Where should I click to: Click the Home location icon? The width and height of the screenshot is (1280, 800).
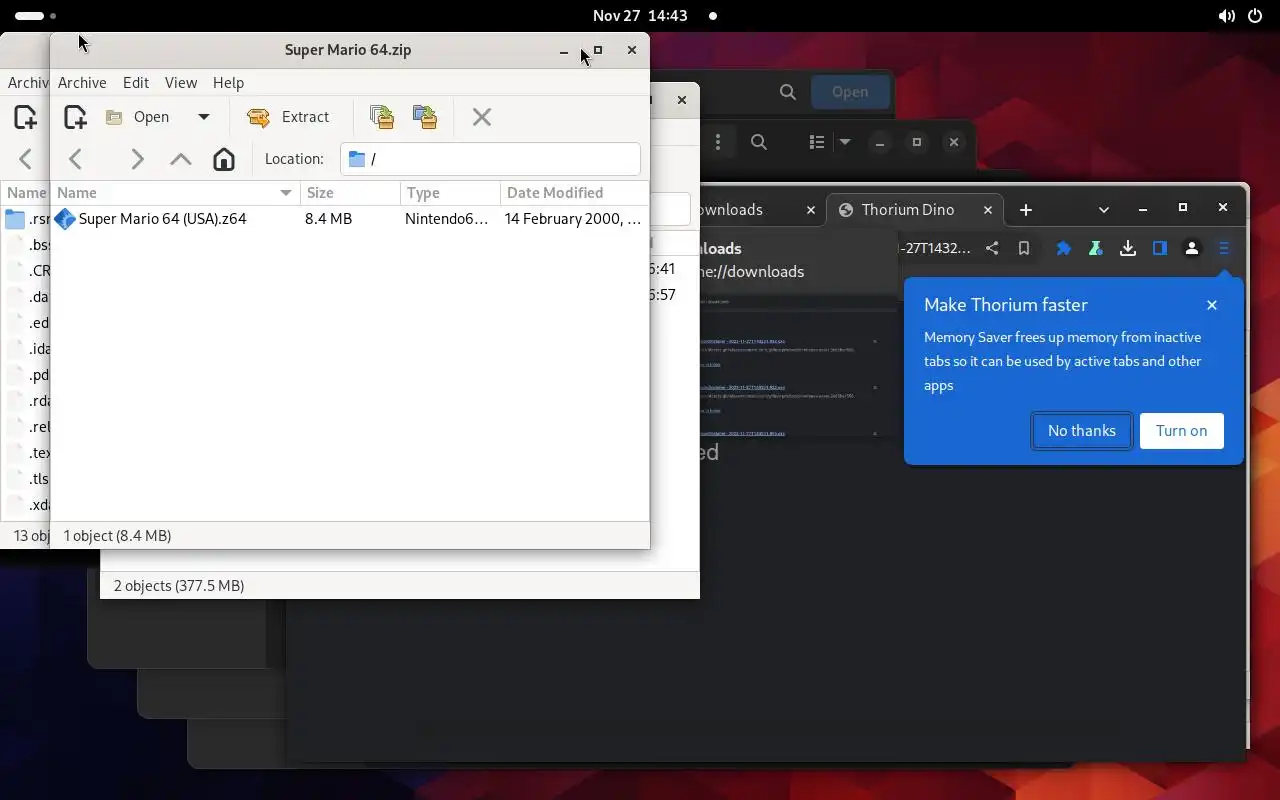click(224, 159)
